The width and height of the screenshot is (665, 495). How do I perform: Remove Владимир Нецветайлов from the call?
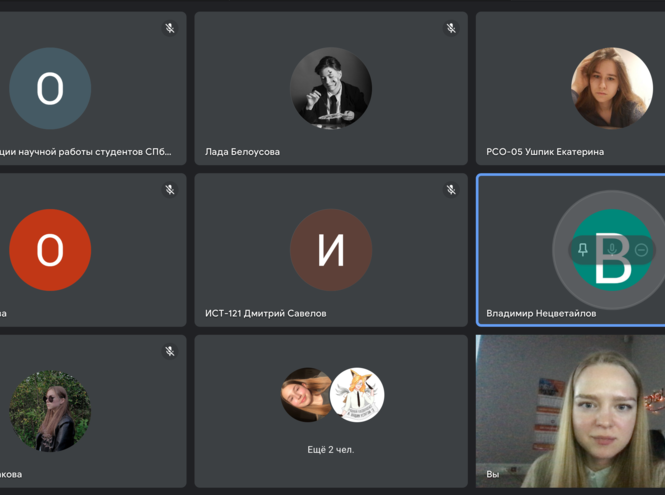tap(641, 250)
